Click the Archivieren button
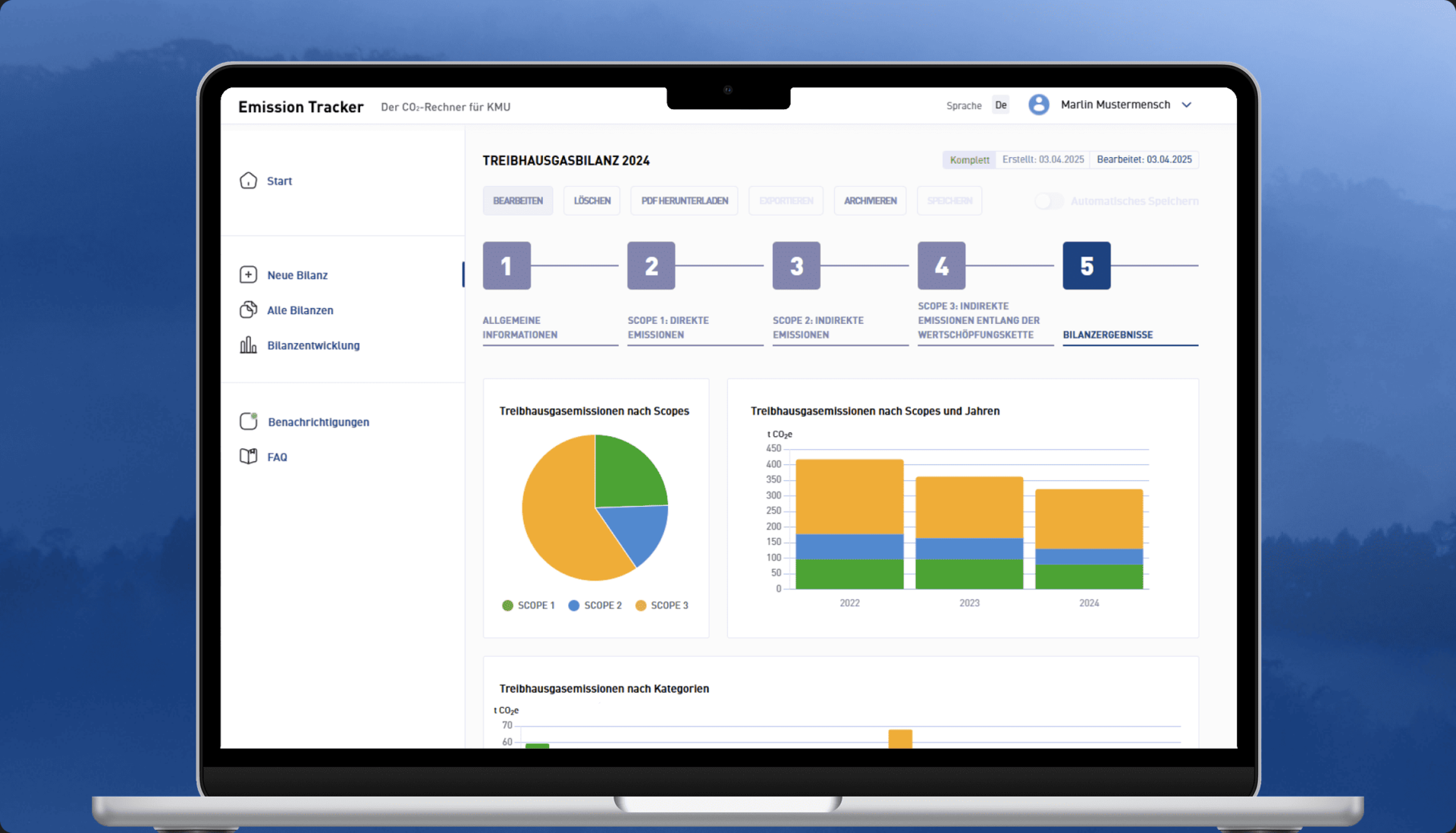Screen dimensions: 1456x833 click(x=870, y=201)
